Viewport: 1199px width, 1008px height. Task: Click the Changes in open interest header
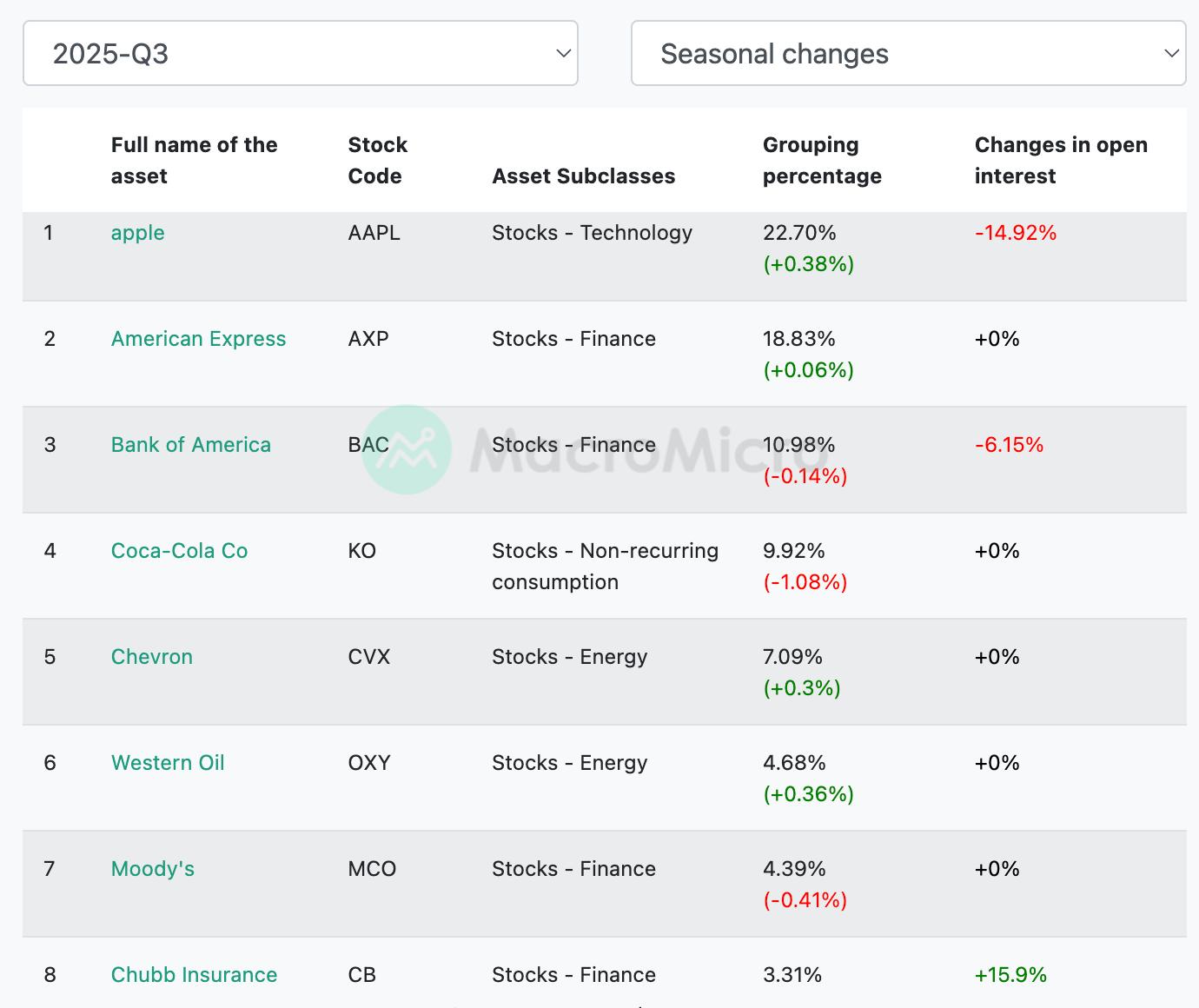click(x=1060, y=161)
